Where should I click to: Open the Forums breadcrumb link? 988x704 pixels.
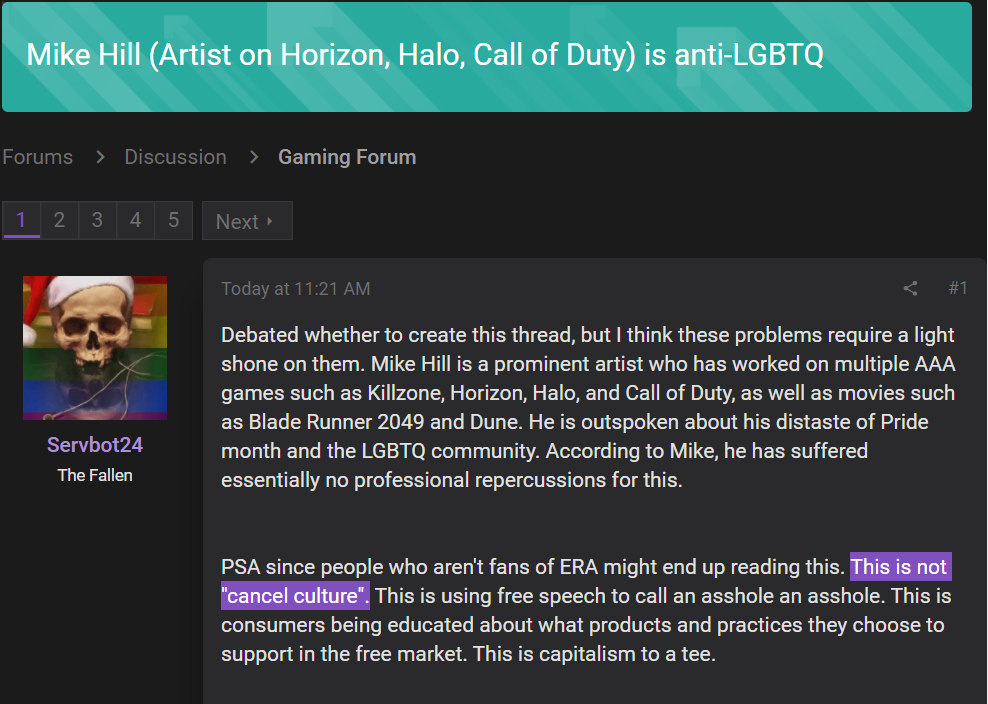tap(38, 157)
